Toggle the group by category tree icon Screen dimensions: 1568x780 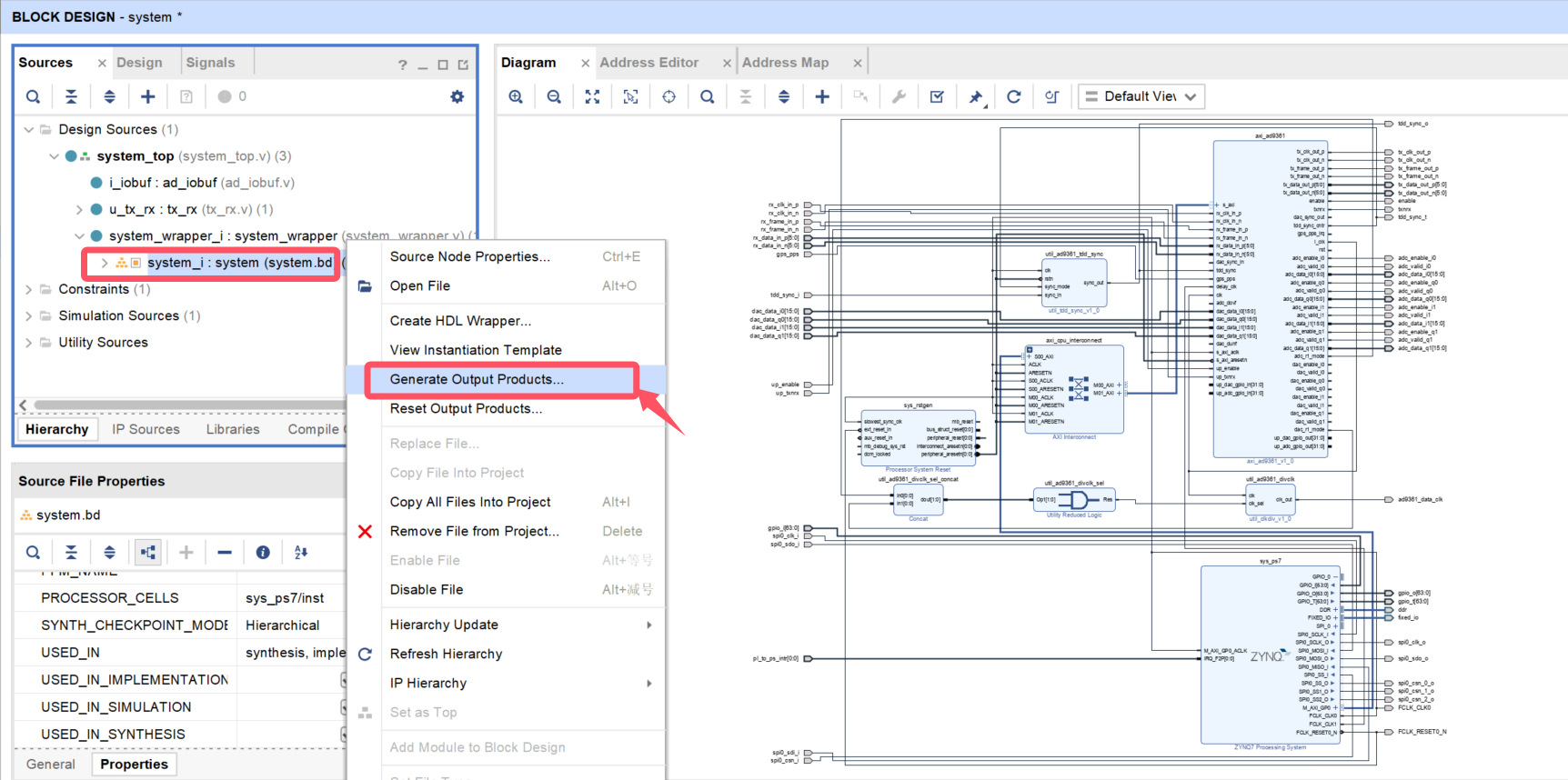(x=147, y=552)
